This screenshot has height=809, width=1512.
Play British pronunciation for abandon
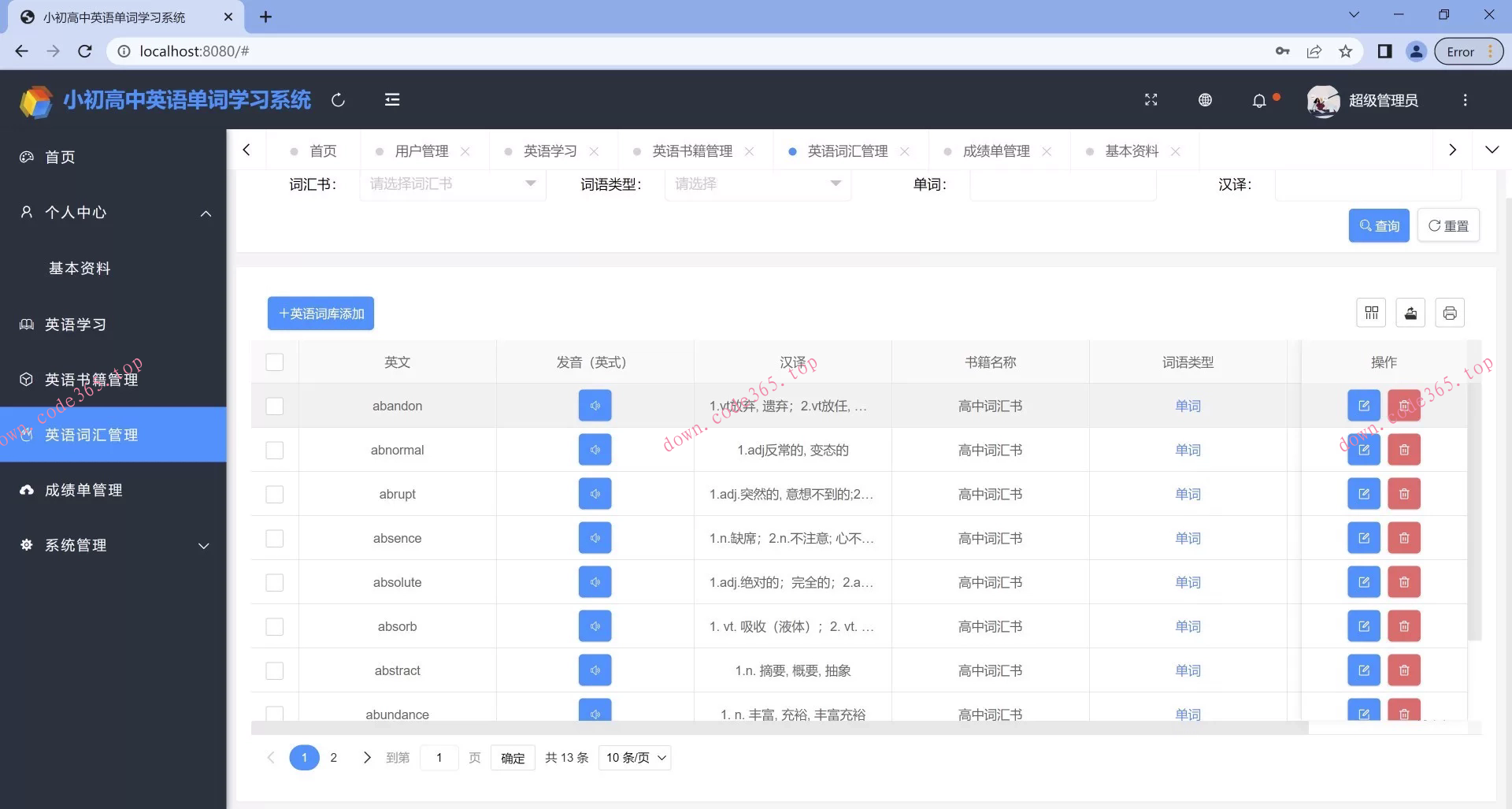coord(595,405)
